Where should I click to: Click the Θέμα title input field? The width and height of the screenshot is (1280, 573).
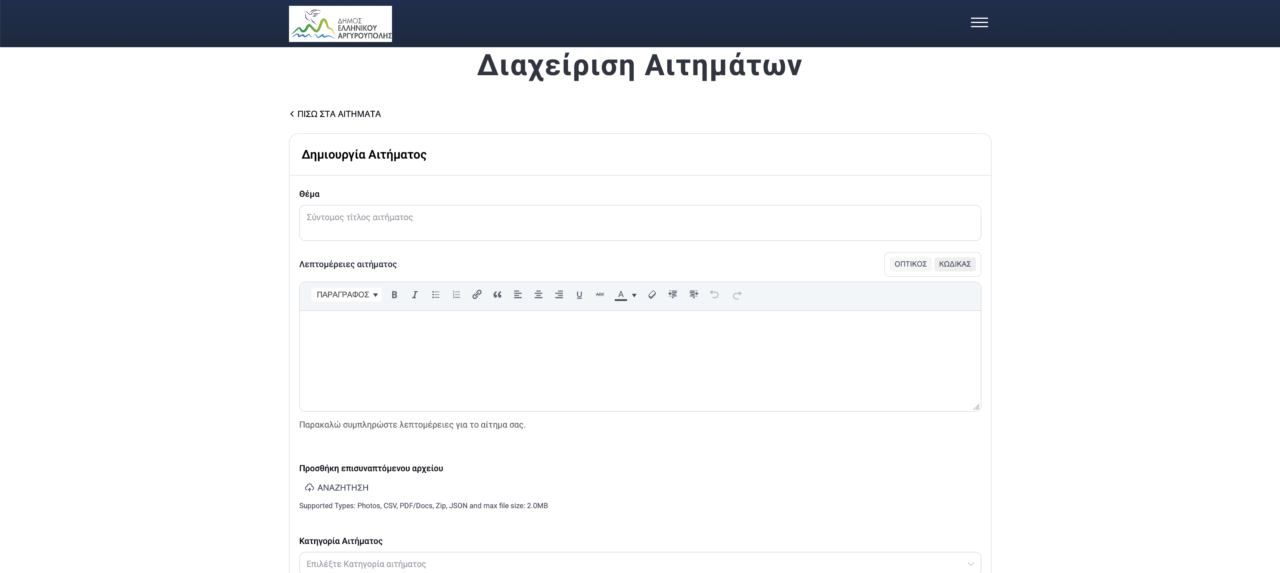pos(639,222)
